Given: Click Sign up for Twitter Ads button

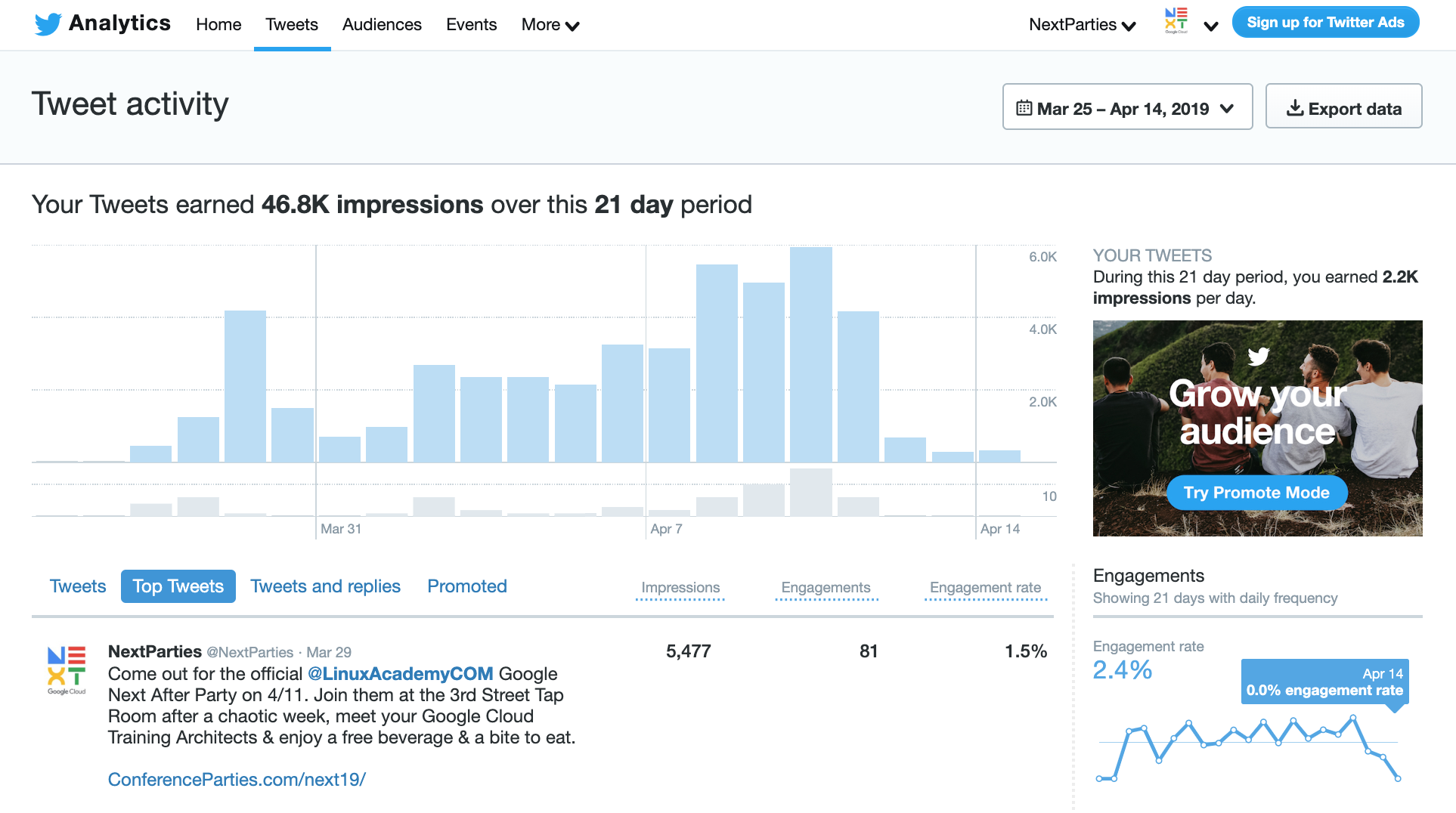Looking at the screenshot, I should [1325, 23].
